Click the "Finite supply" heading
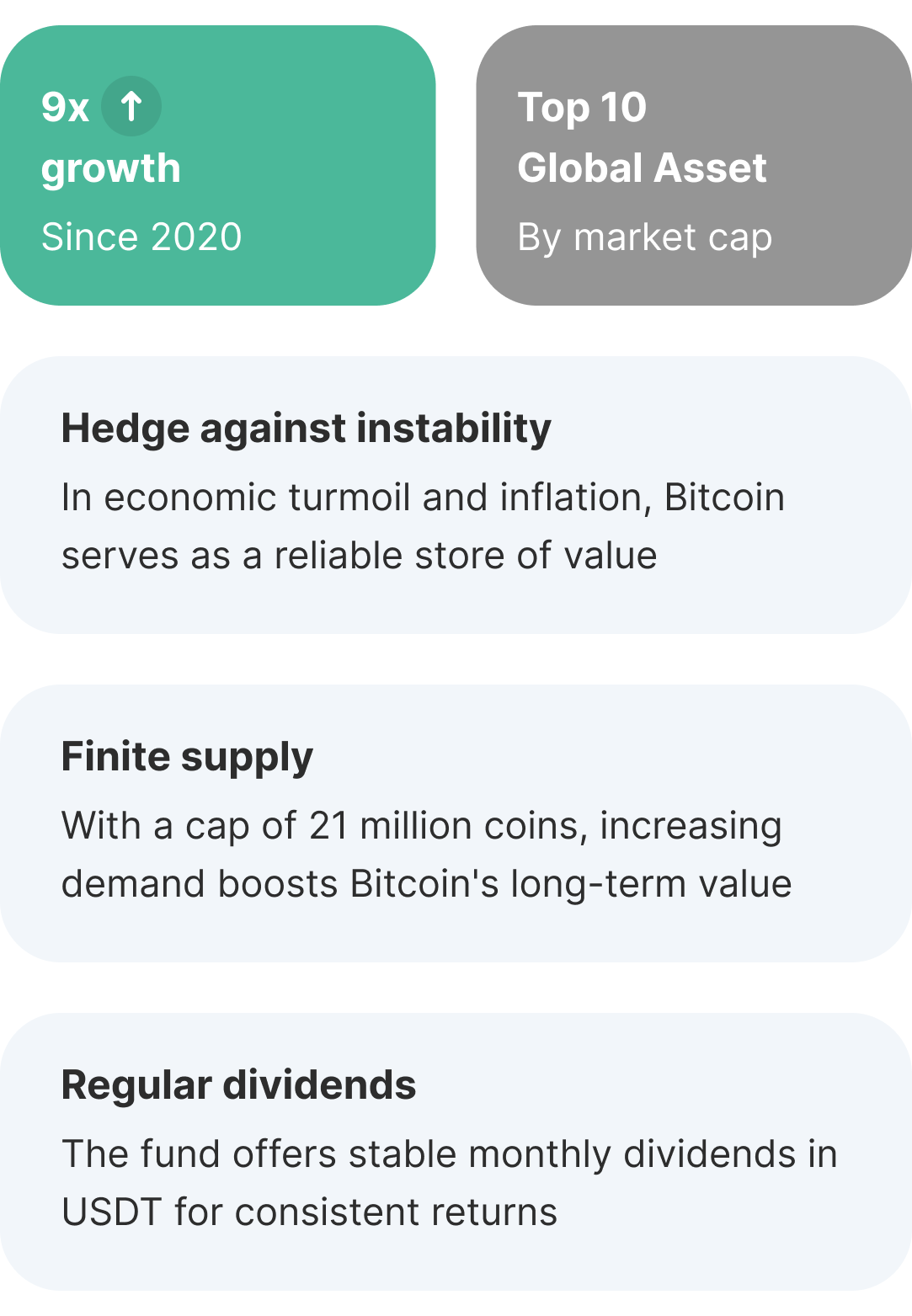The height and width of the screenshot is (1316, 912). point(187,757)
